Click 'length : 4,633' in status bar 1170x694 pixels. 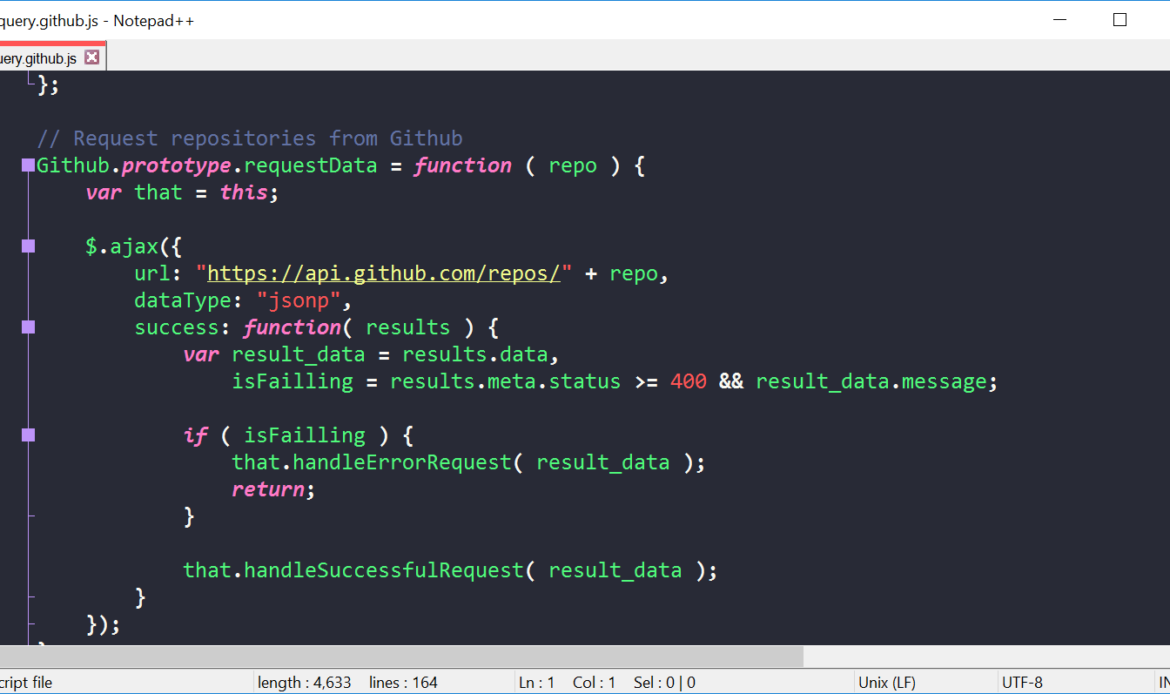(304, 682)
